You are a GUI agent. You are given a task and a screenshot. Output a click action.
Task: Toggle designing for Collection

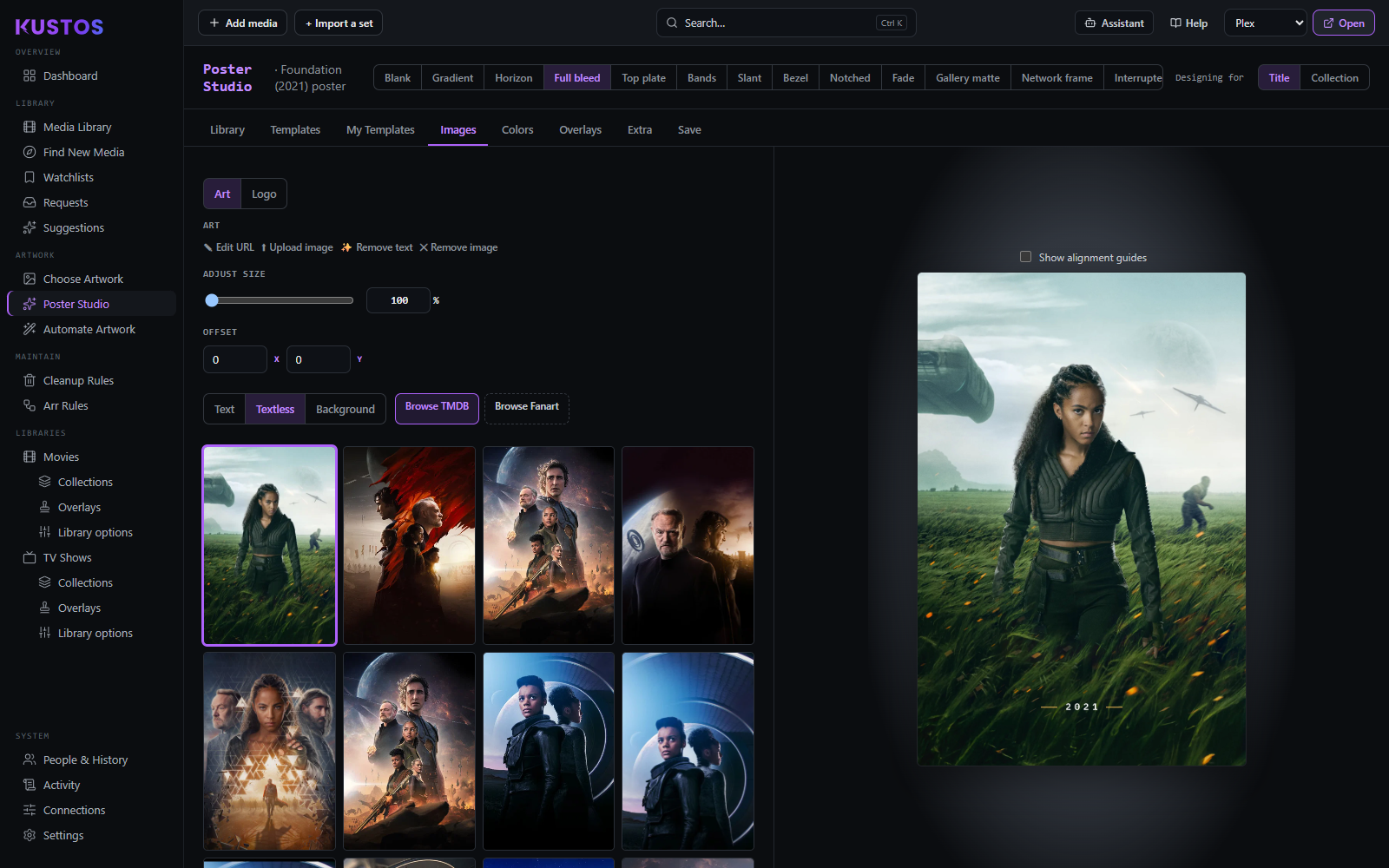point(1334,77)
